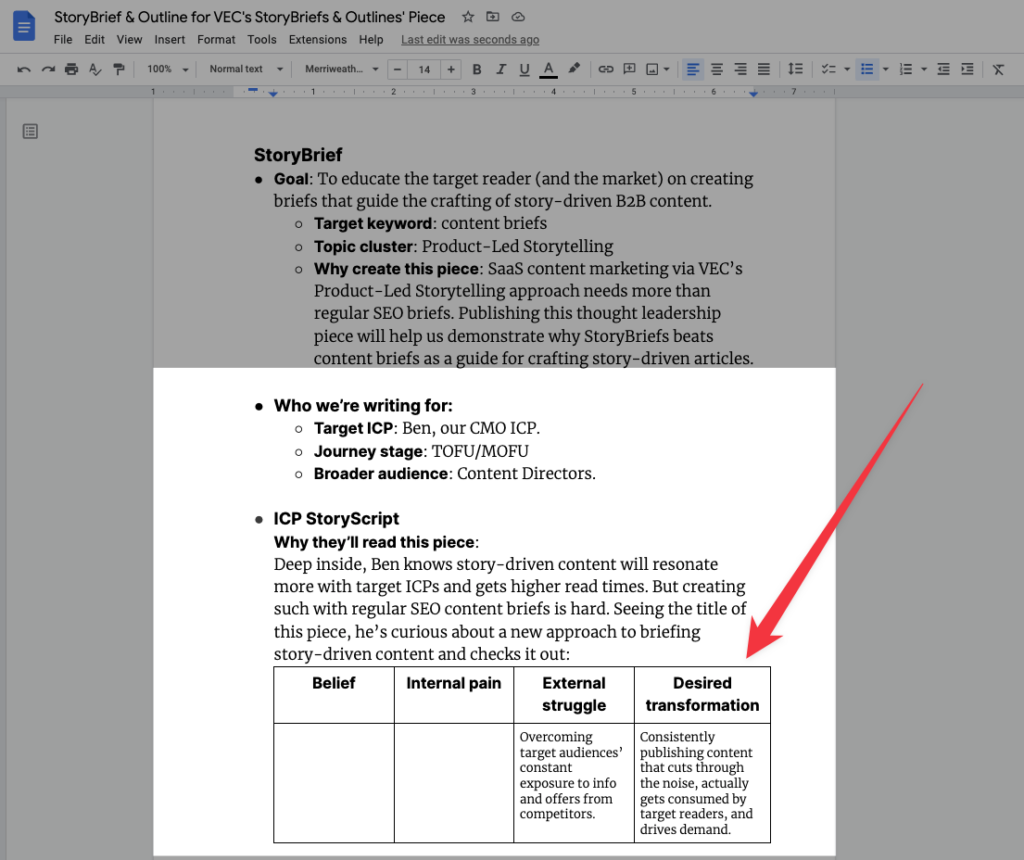Open the Normal text style dropdown
This screenshot has height=860, width=1024.
(x=246, y=69)
